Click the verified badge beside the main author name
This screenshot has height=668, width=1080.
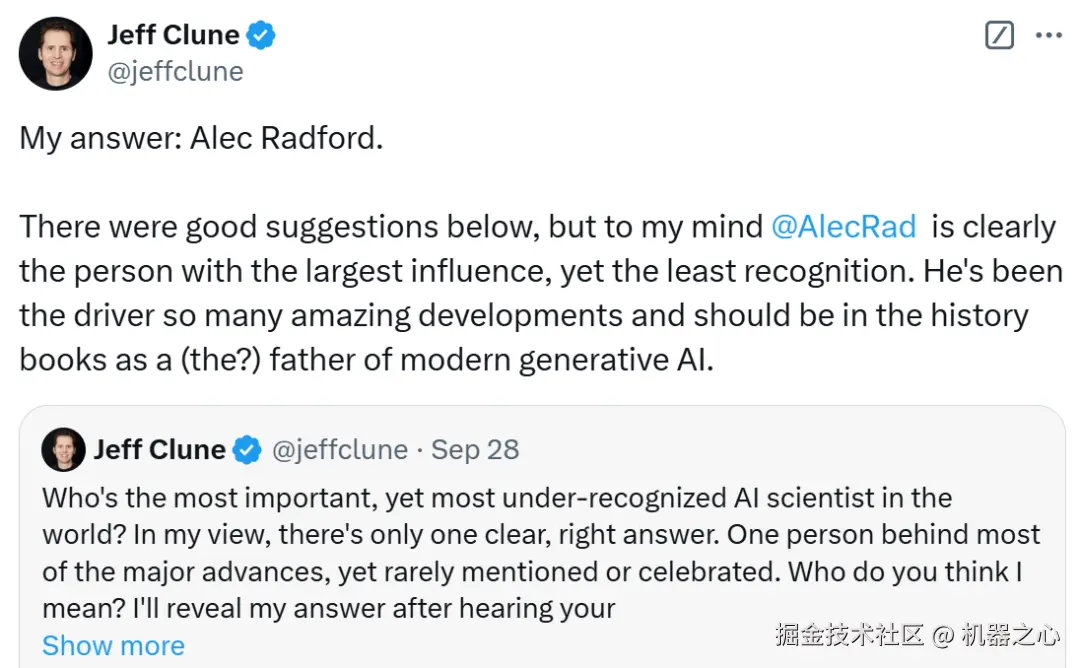[x=262, y=36]
